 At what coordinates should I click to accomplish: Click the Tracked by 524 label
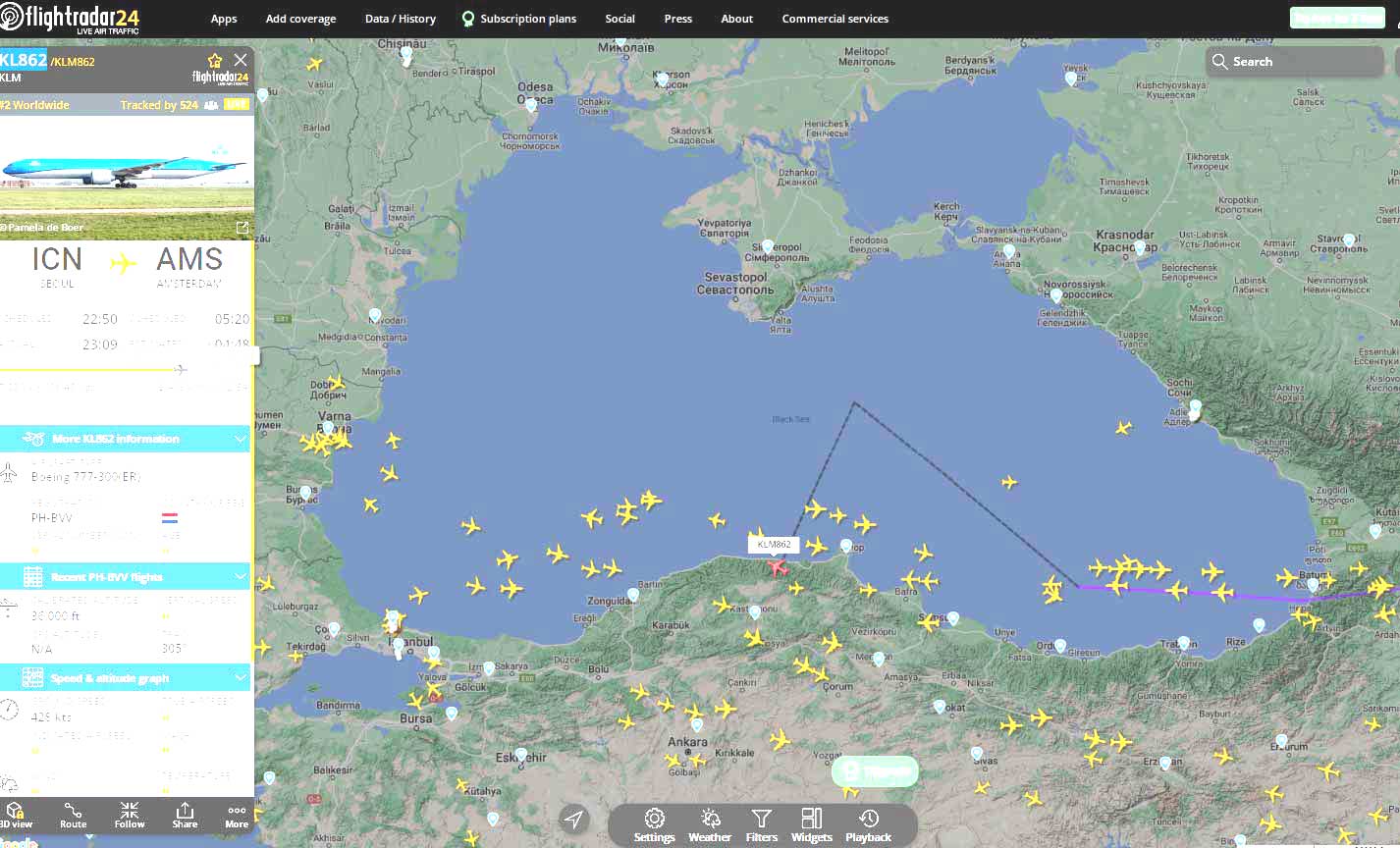coord(159,105)
